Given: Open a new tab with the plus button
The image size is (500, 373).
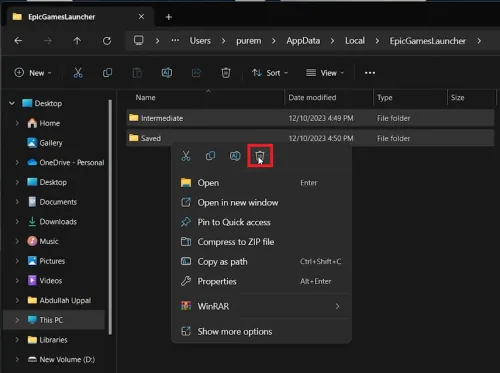Looking at the screenshot, I should click(169, 17).
